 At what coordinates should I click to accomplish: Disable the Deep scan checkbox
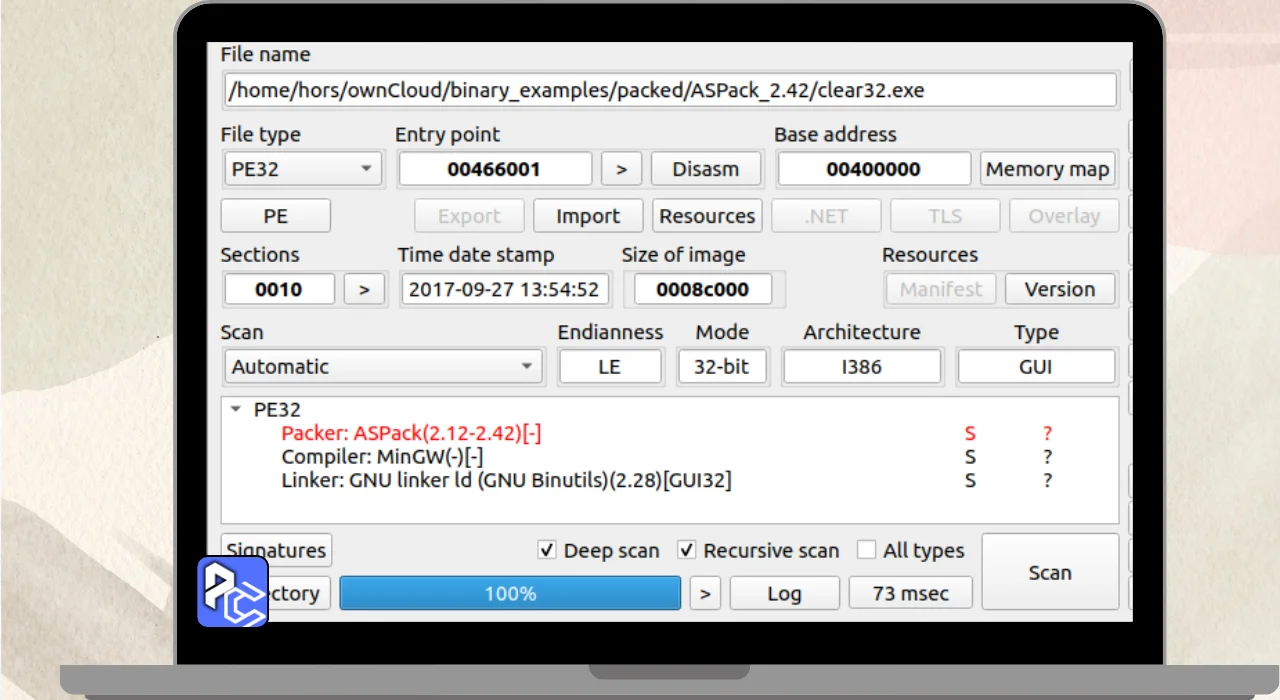[547, 550]
